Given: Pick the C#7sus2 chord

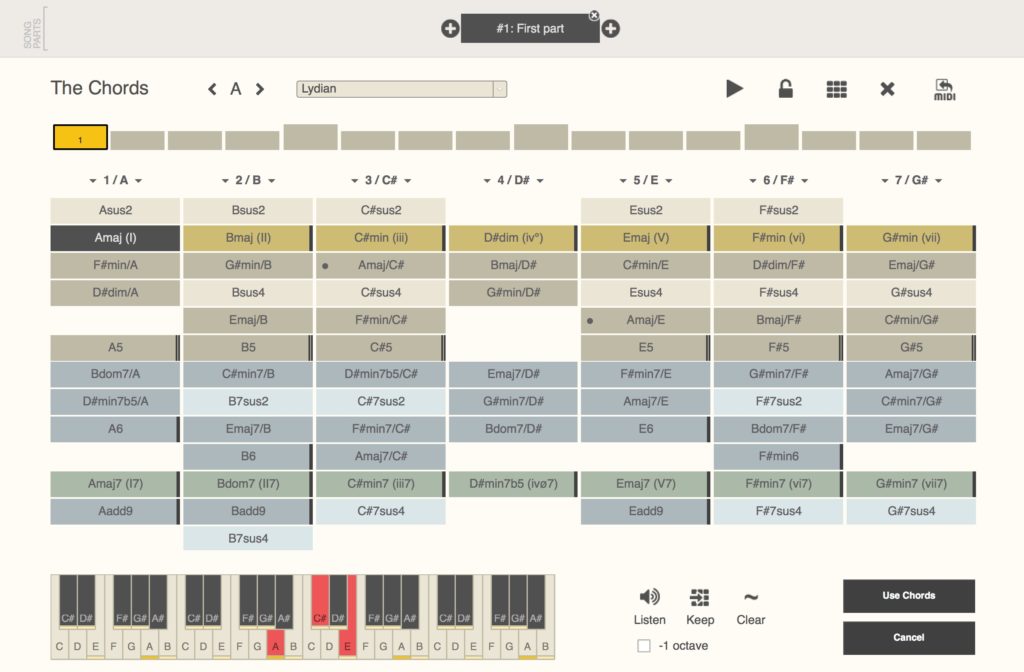Looking at the screenshot, I should 381,402.
